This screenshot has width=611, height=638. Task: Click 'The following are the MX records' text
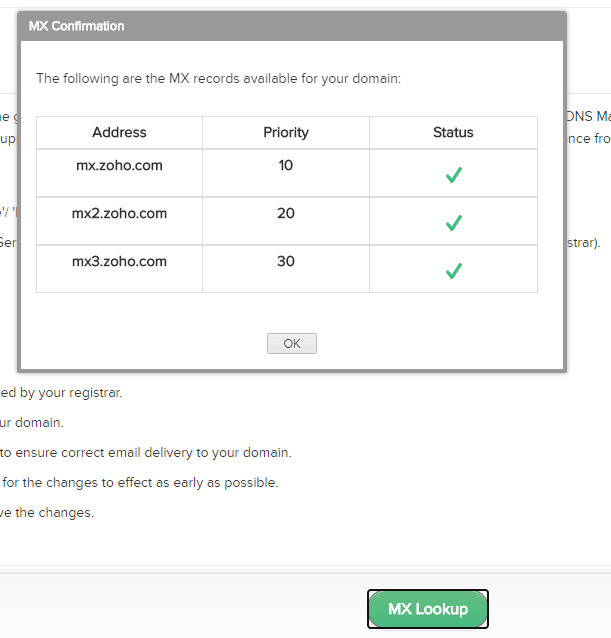[218, 78]
